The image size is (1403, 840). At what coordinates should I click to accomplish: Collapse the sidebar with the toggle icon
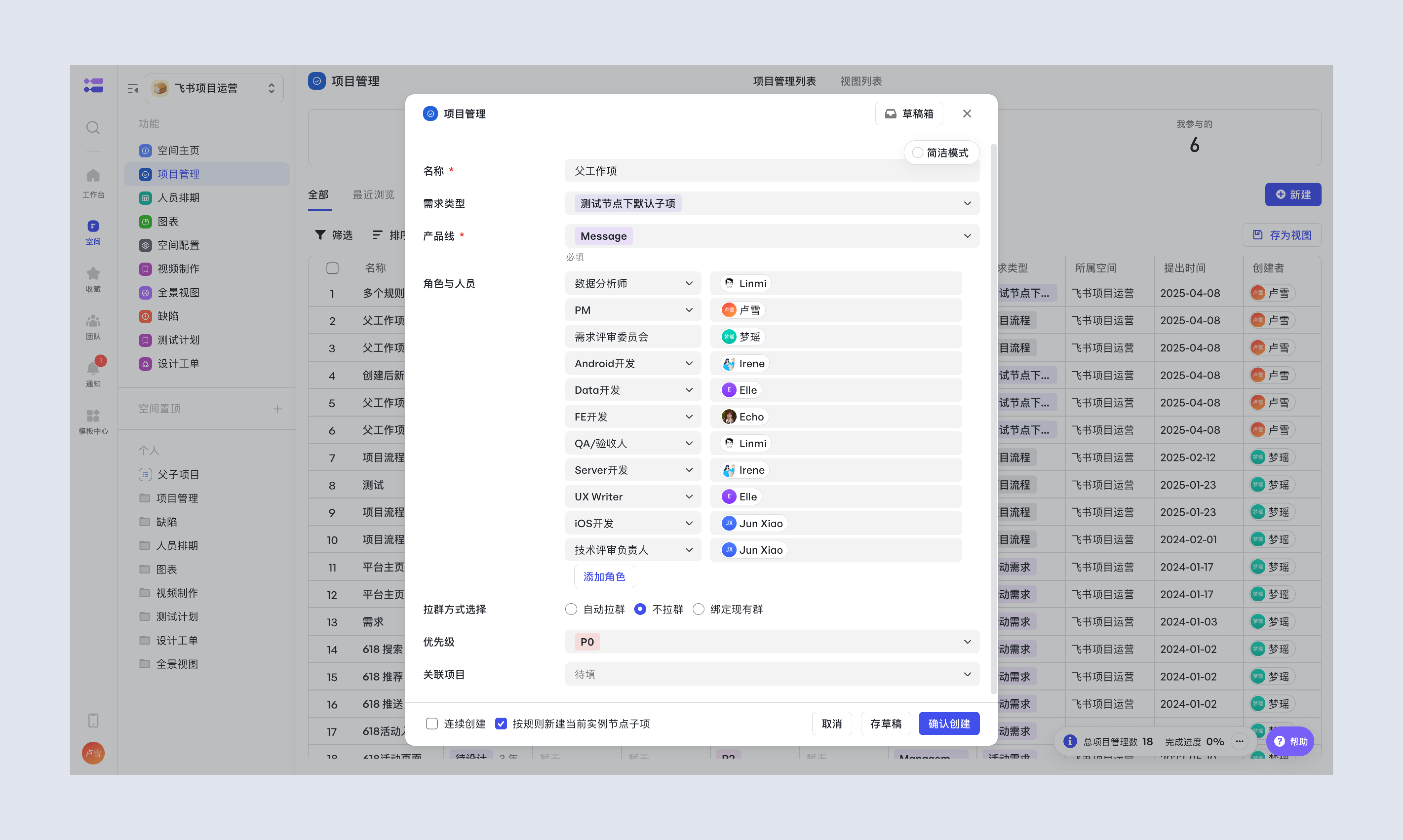pyautogui.click(x=133, y=88)
